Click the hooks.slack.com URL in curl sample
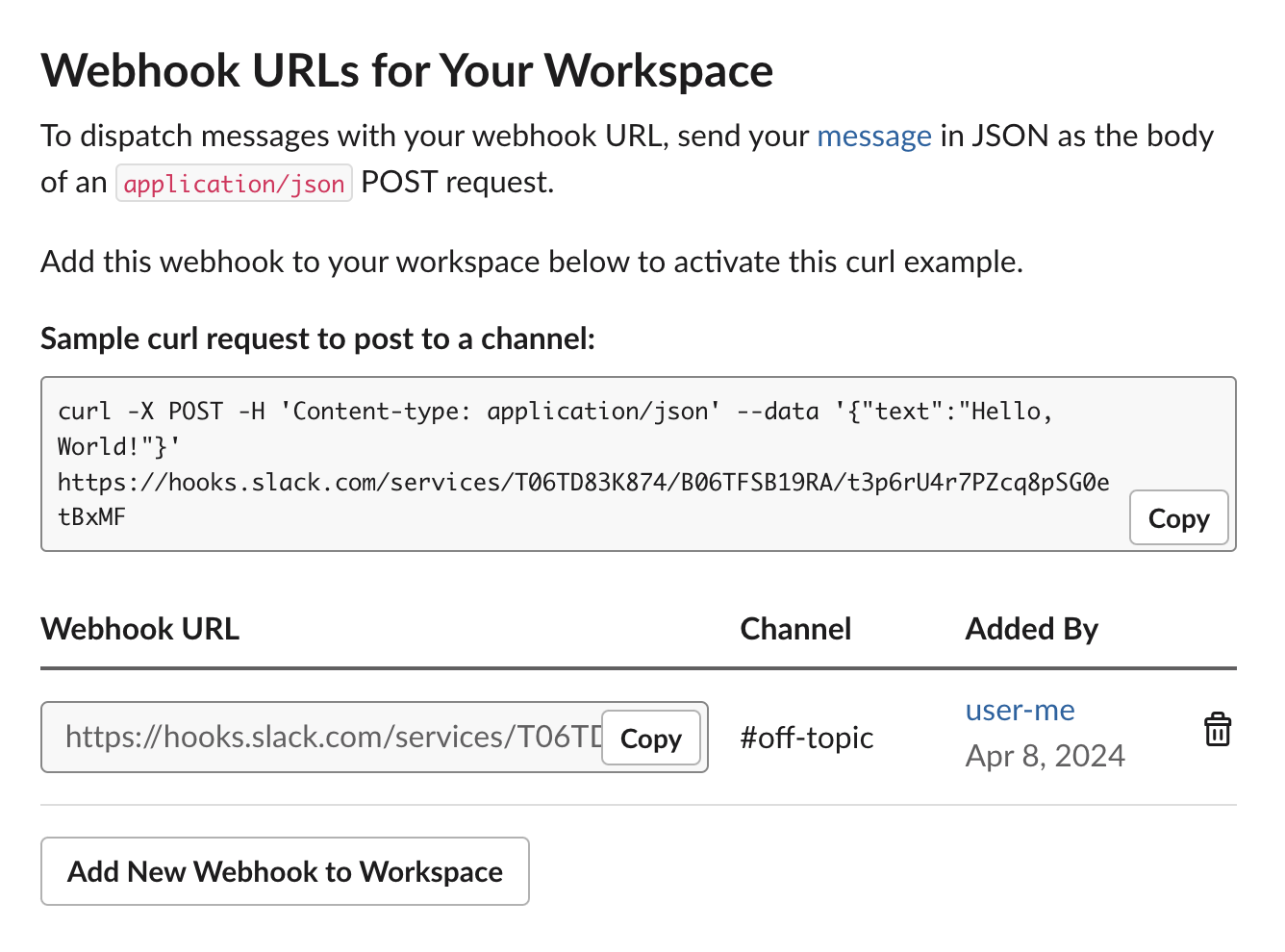This screenshot has height=952, width=1285. (x=583, y=483)
